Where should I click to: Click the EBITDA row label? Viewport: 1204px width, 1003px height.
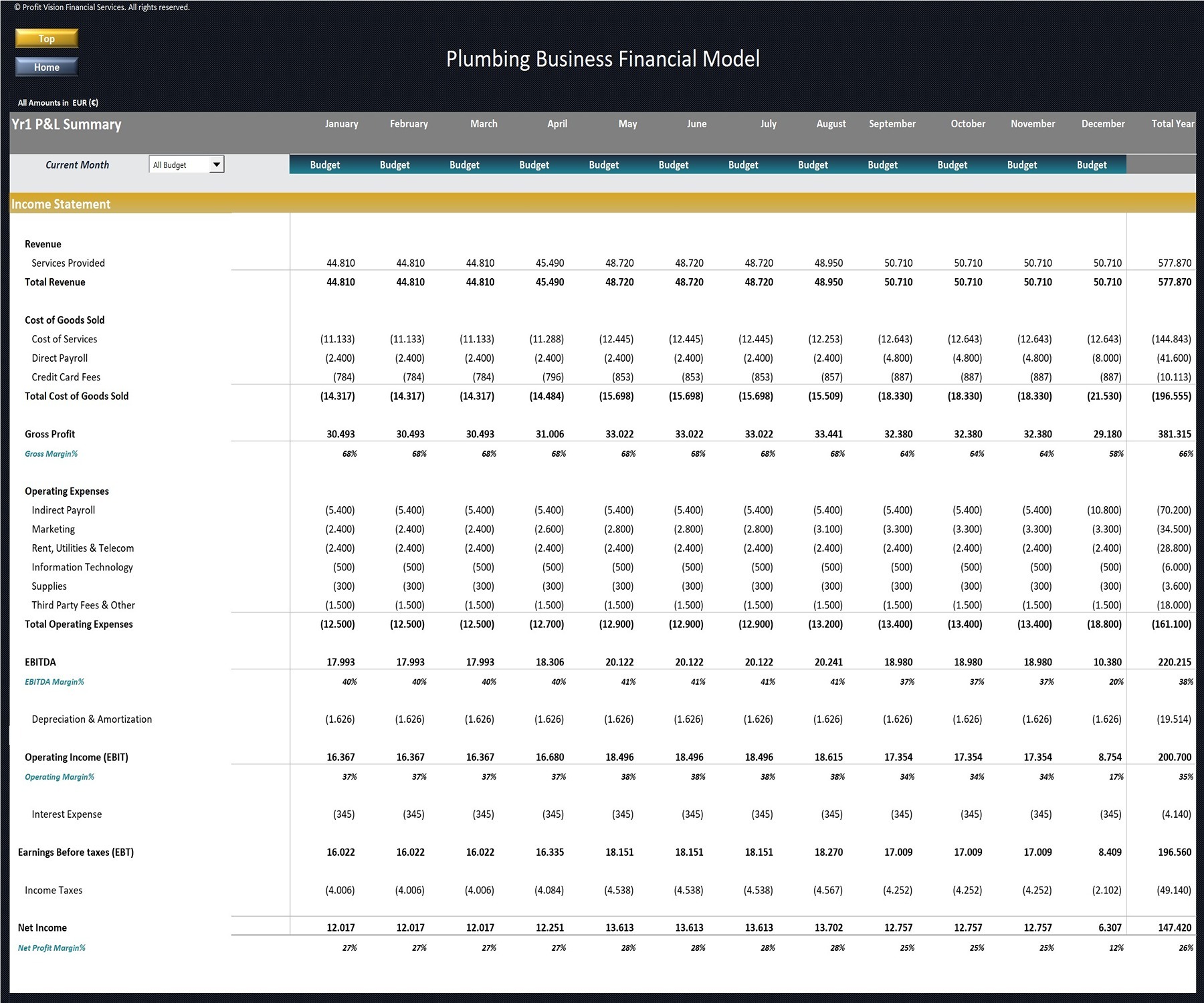(40, 662)
